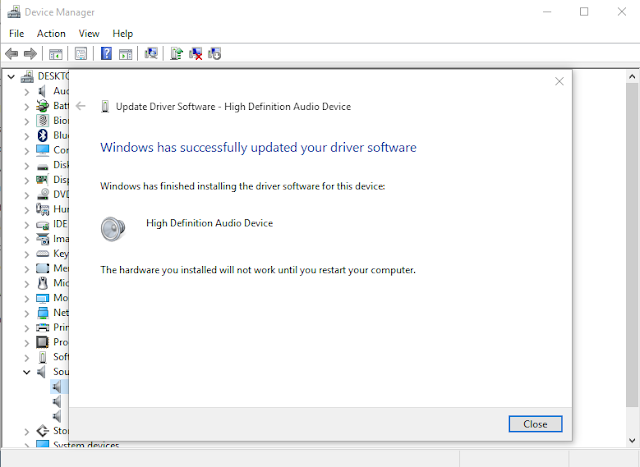This screenshot has width=640, height=467.
Task: Select the Computer category icon in the tree
Action: 42,150
